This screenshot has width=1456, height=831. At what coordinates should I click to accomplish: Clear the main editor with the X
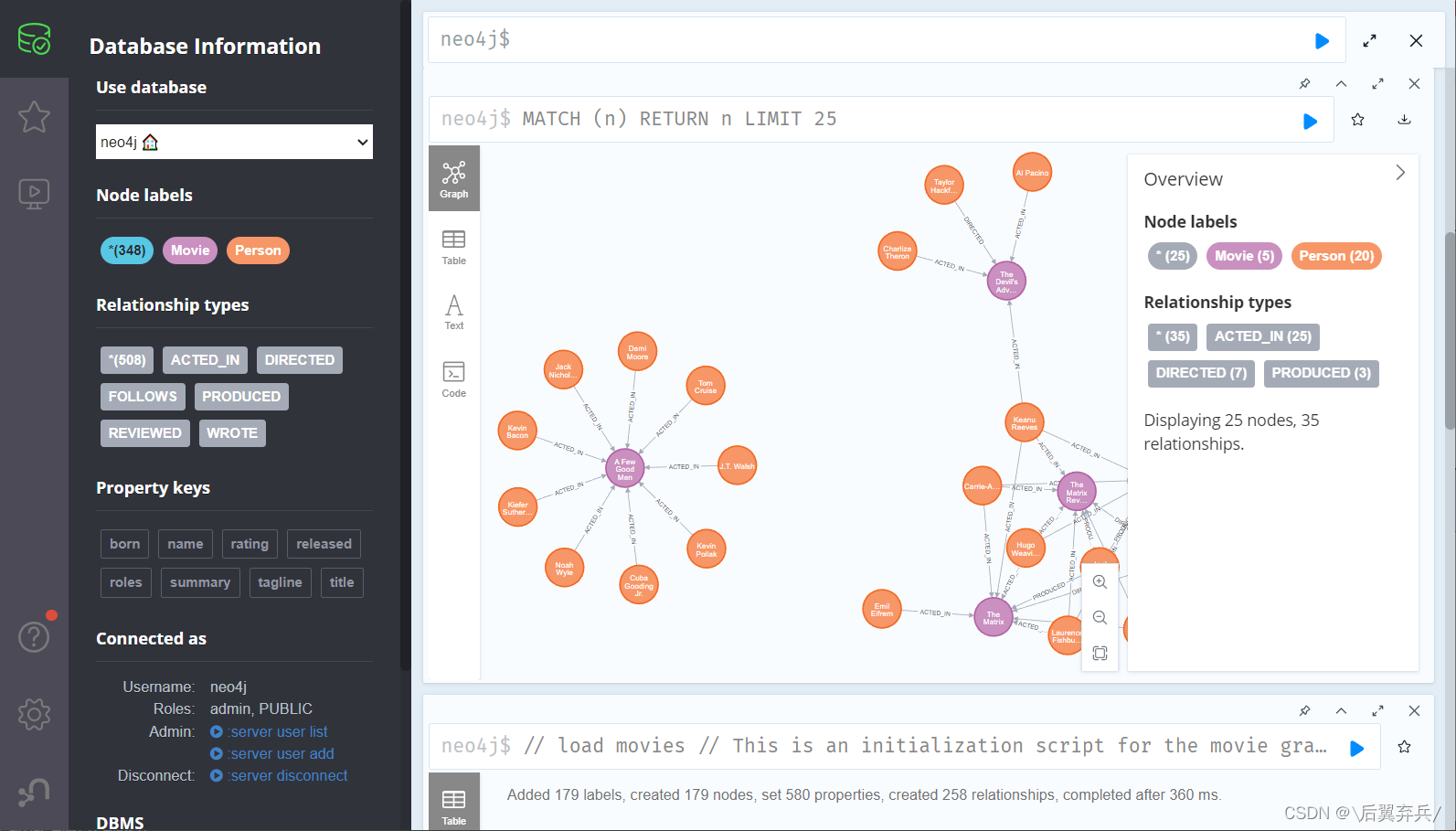(x=1416, y=40)
